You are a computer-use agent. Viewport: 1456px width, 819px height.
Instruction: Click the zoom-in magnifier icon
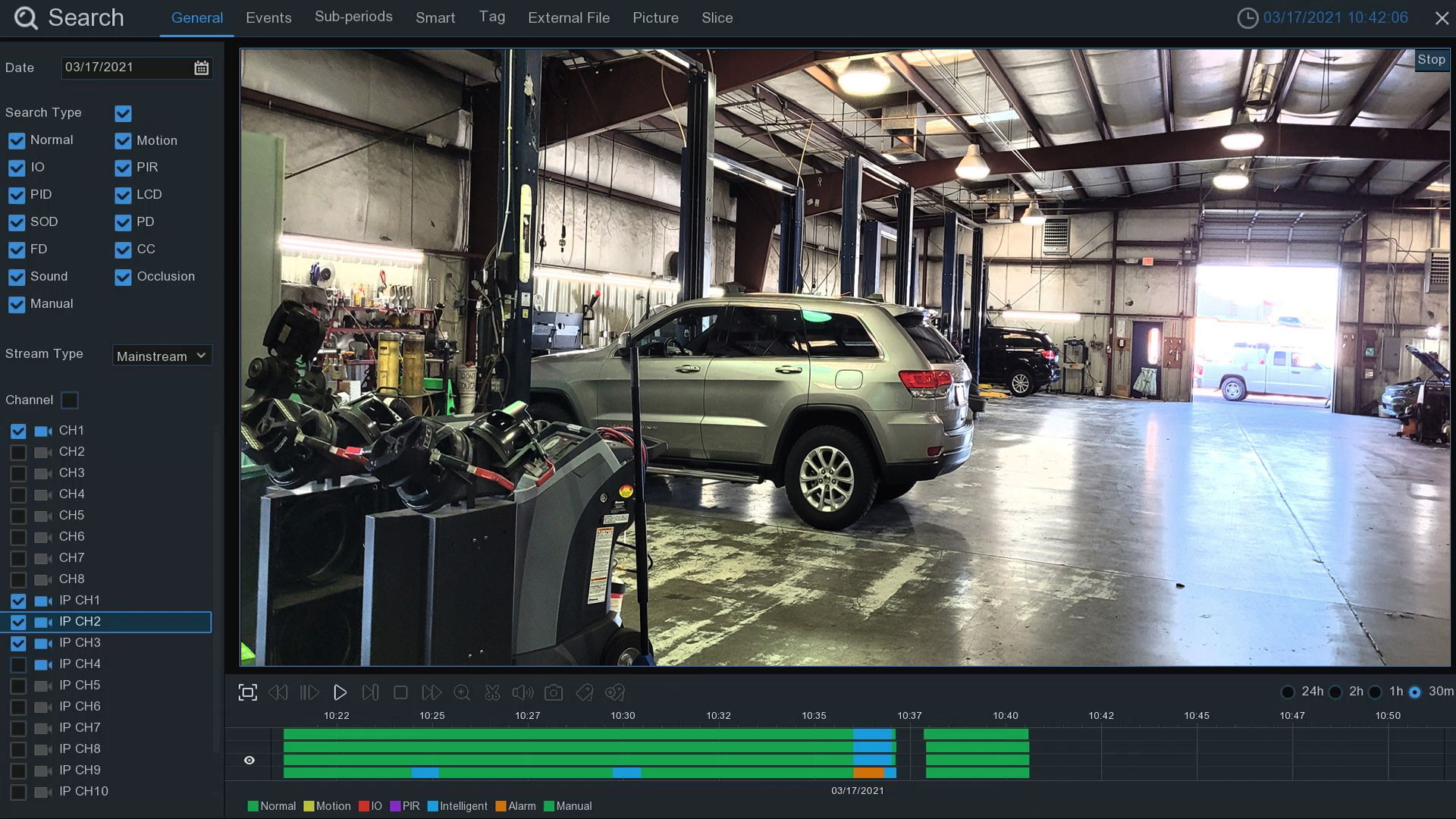[x=462, y=692]
